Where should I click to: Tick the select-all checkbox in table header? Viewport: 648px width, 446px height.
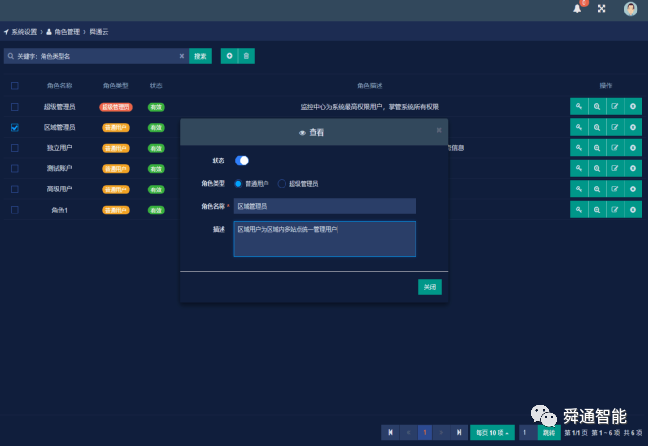coord(14,86)
